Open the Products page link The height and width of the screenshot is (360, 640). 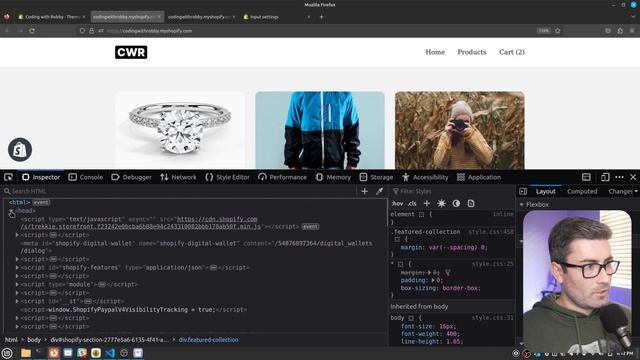point(472,52)
